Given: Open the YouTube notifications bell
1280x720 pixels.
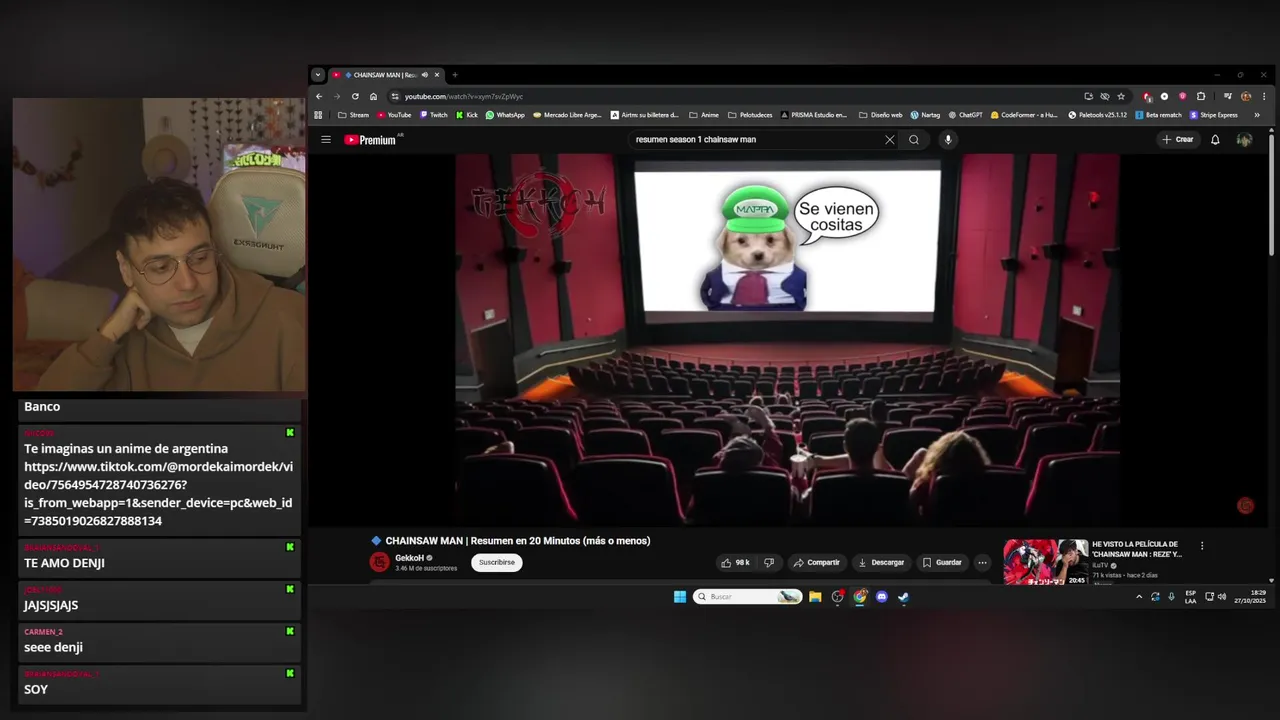Looking at the screenshot, I should (1215, 140).
